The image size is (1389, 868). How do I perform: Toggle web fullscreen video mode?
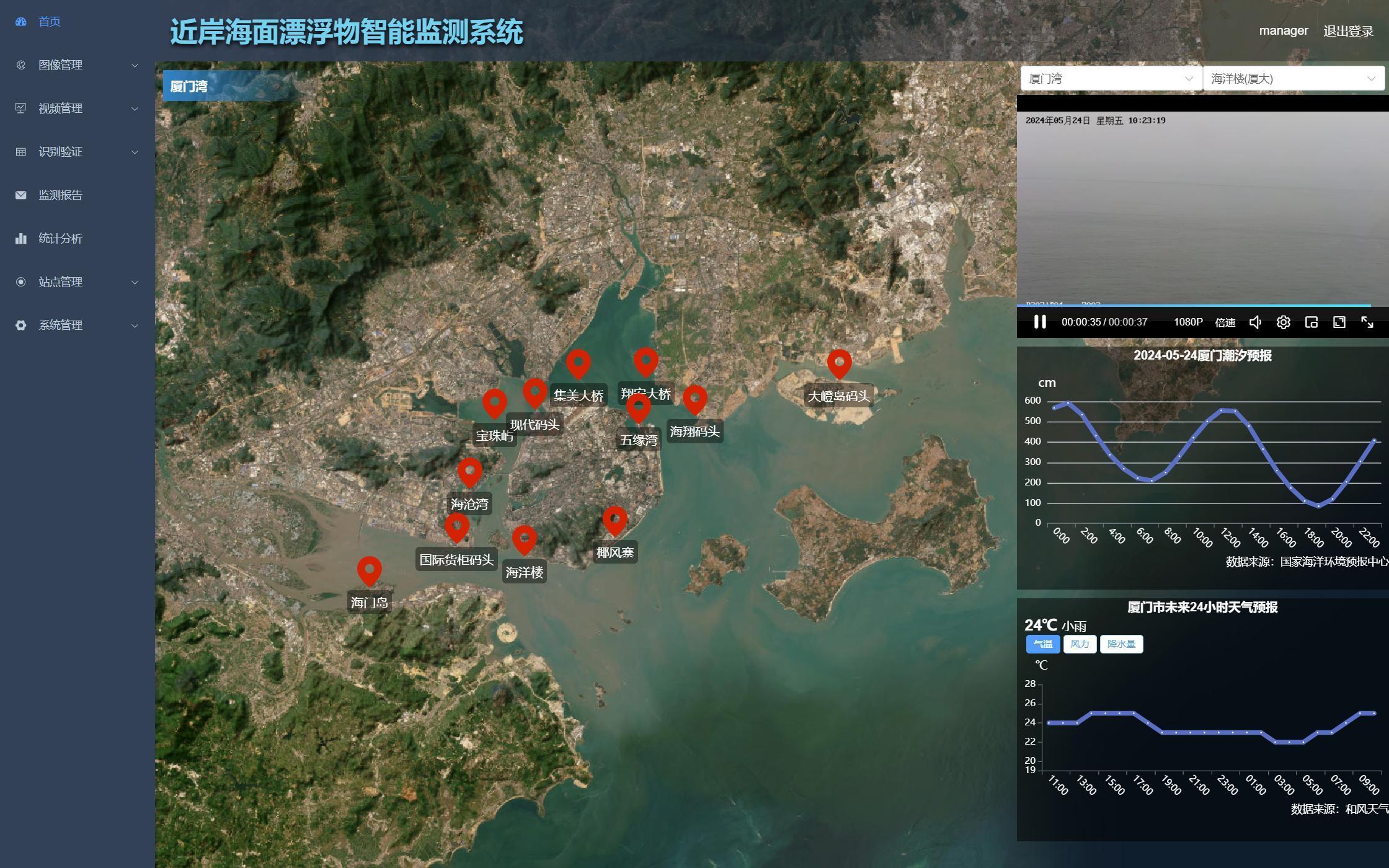click(1339, 322)
